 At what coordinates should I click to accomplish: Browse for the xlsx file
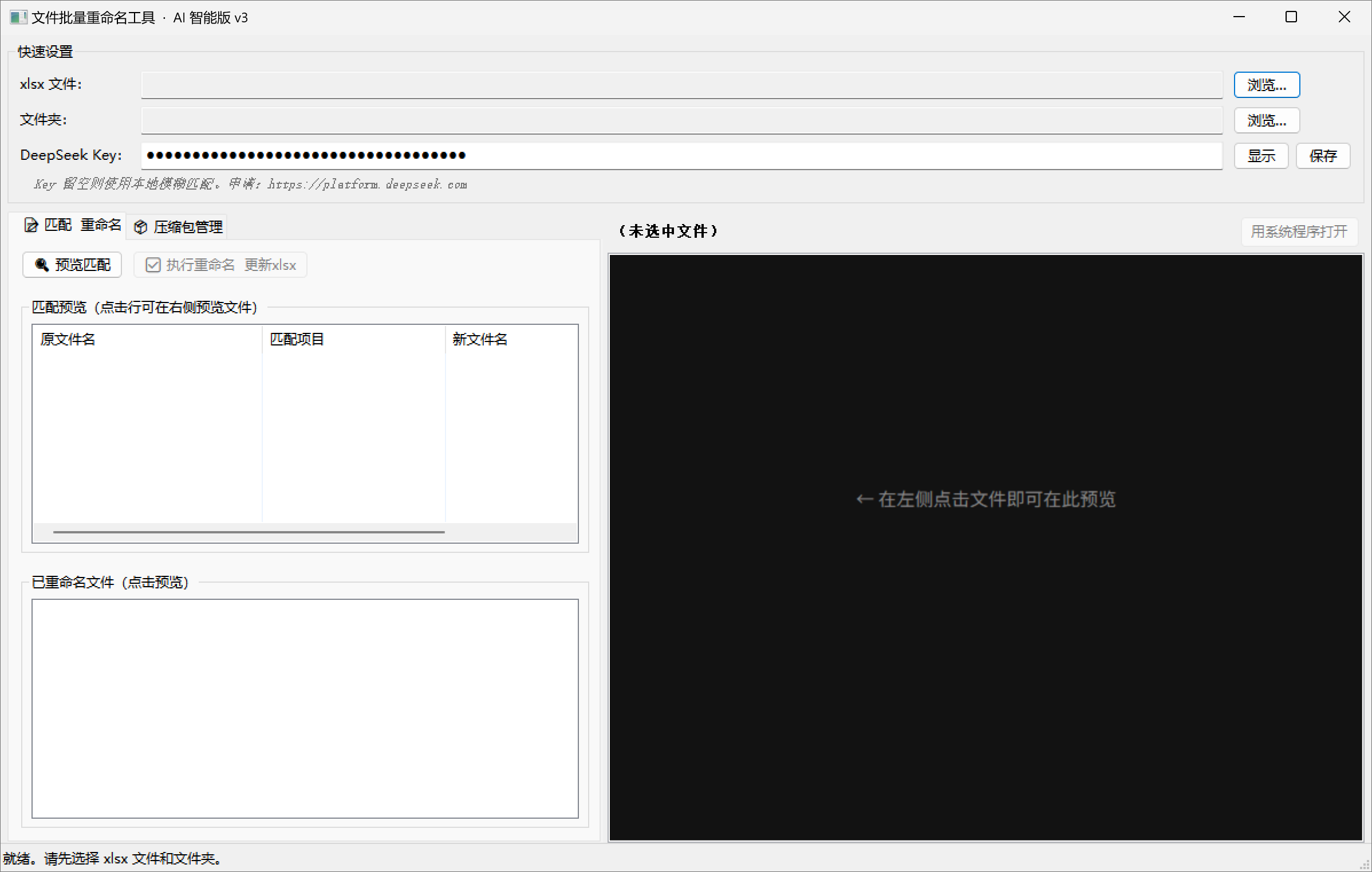pos(1266,85)
